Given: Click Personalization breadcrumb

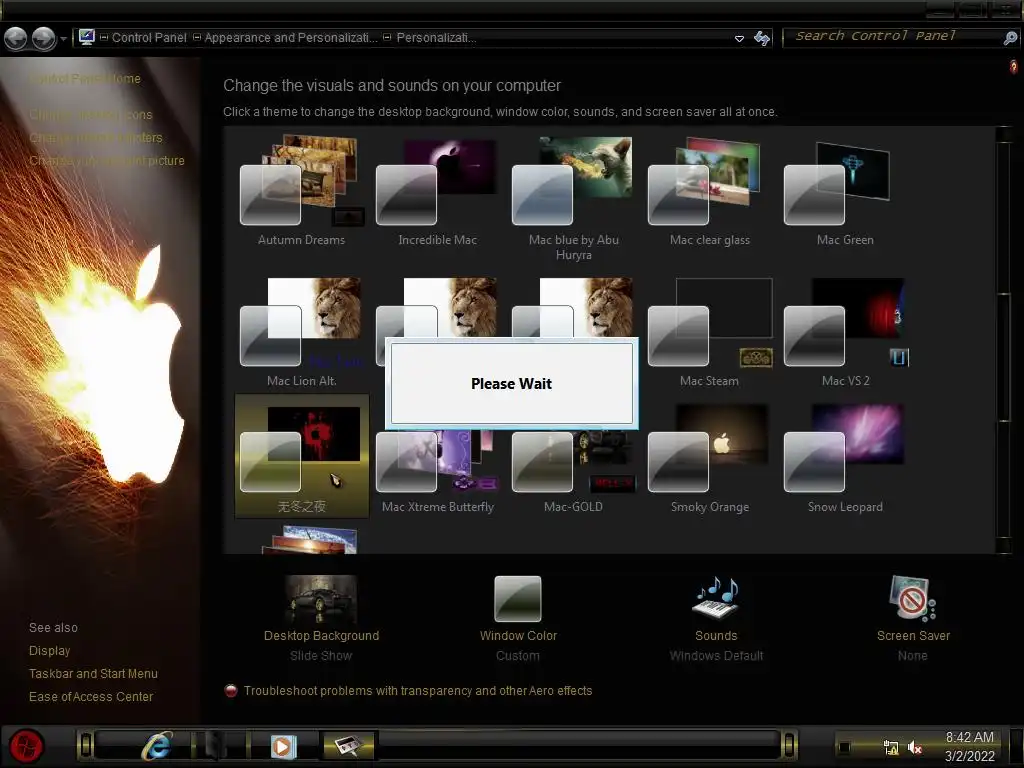Looking at the screenshot, I should 436,38.
